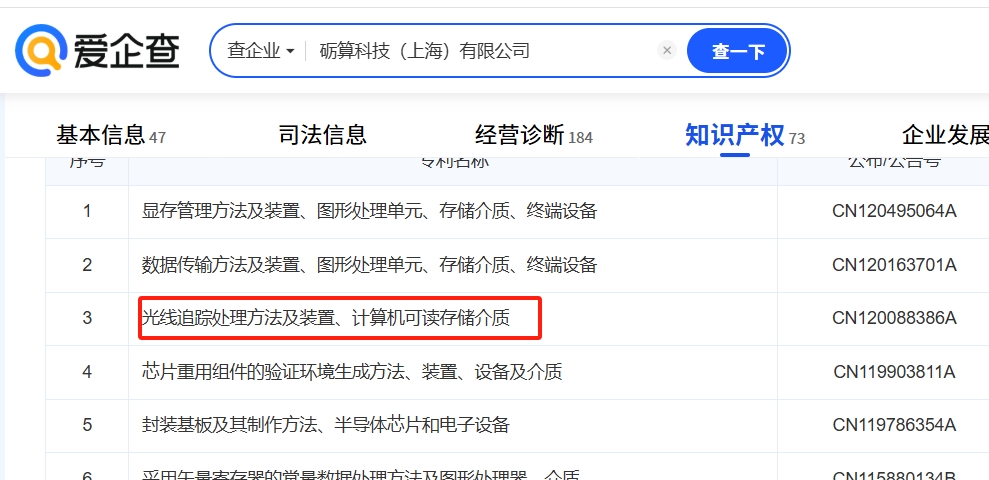
Task: Select publication number CN119903811A
Action: [894, 372]
